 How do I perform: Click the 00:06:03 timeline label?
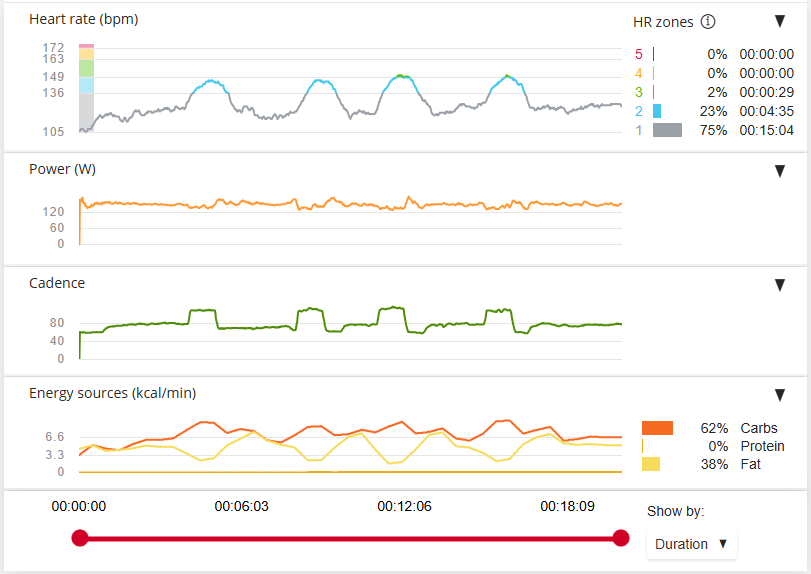[242, 506]
